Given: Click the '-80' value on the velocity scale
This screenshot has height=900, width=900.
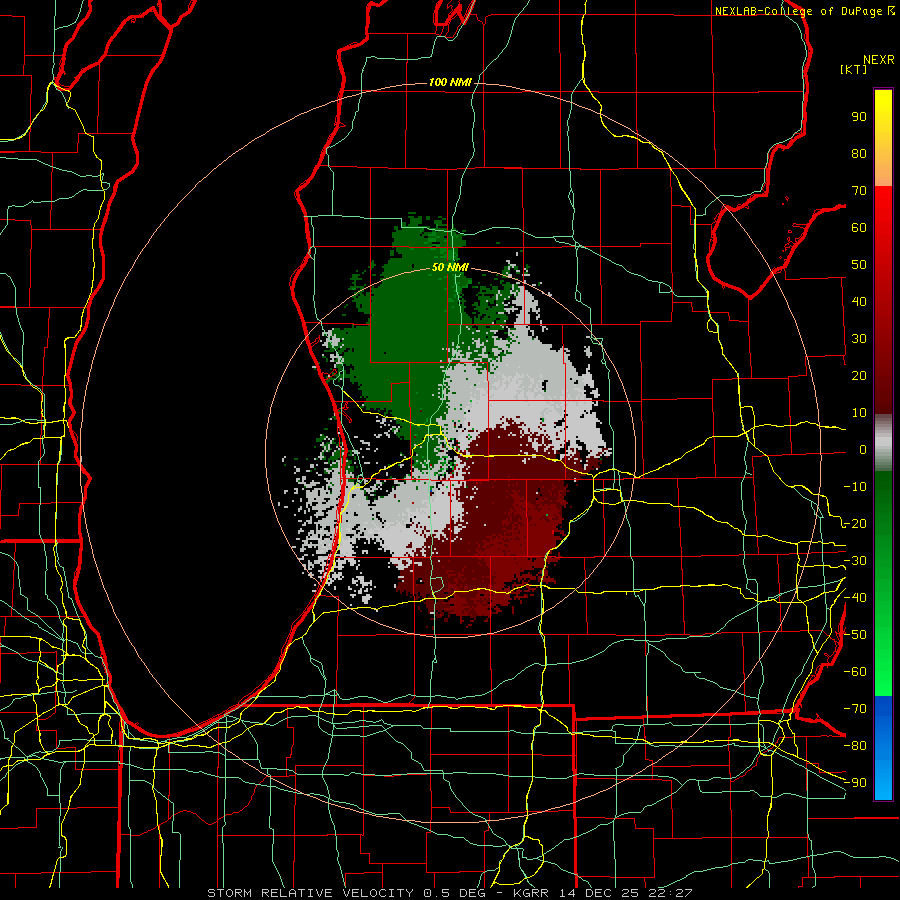Looking at the screenshot, I should point(855,746).
